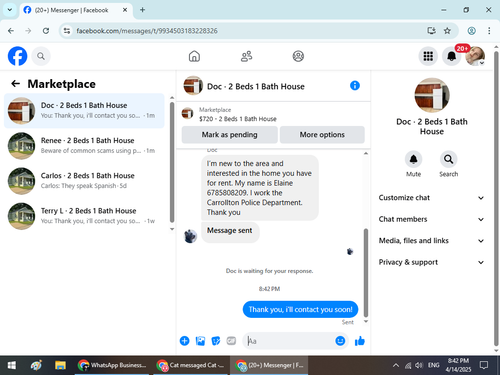Choose a GIF icon in composer
This screenshot has height=375, width=500.
tap(231, 341)
